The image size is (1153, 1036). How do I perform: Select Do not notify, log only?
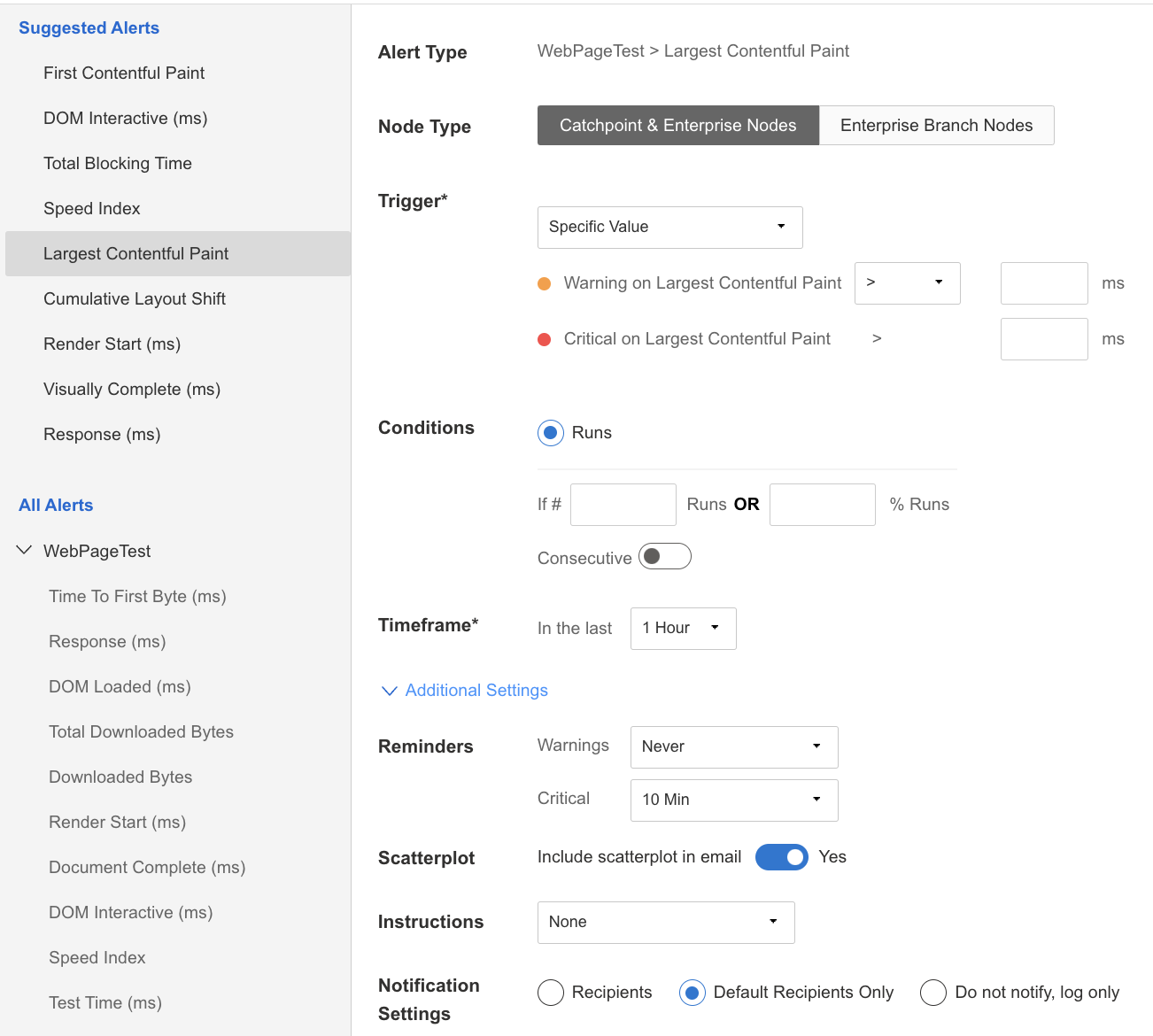[x=933, y=993]
